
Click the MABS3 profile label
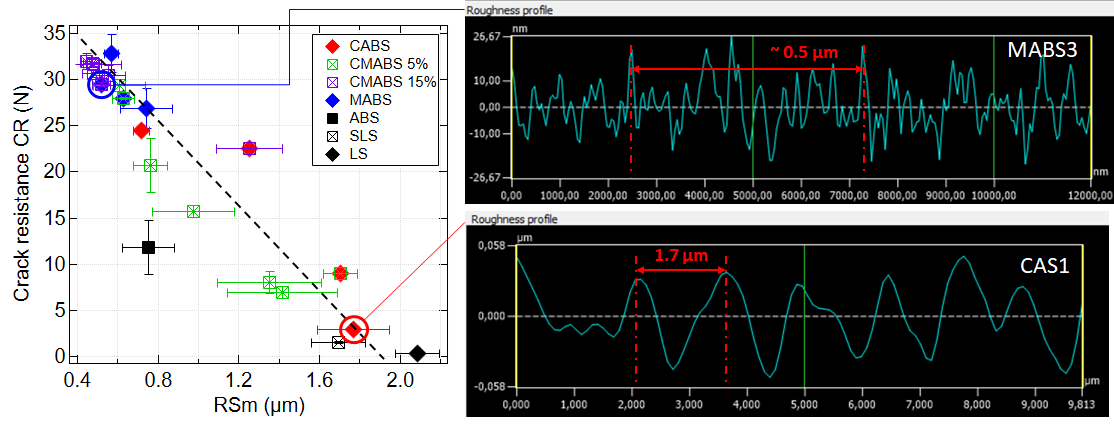click(x=1040, y=49)
